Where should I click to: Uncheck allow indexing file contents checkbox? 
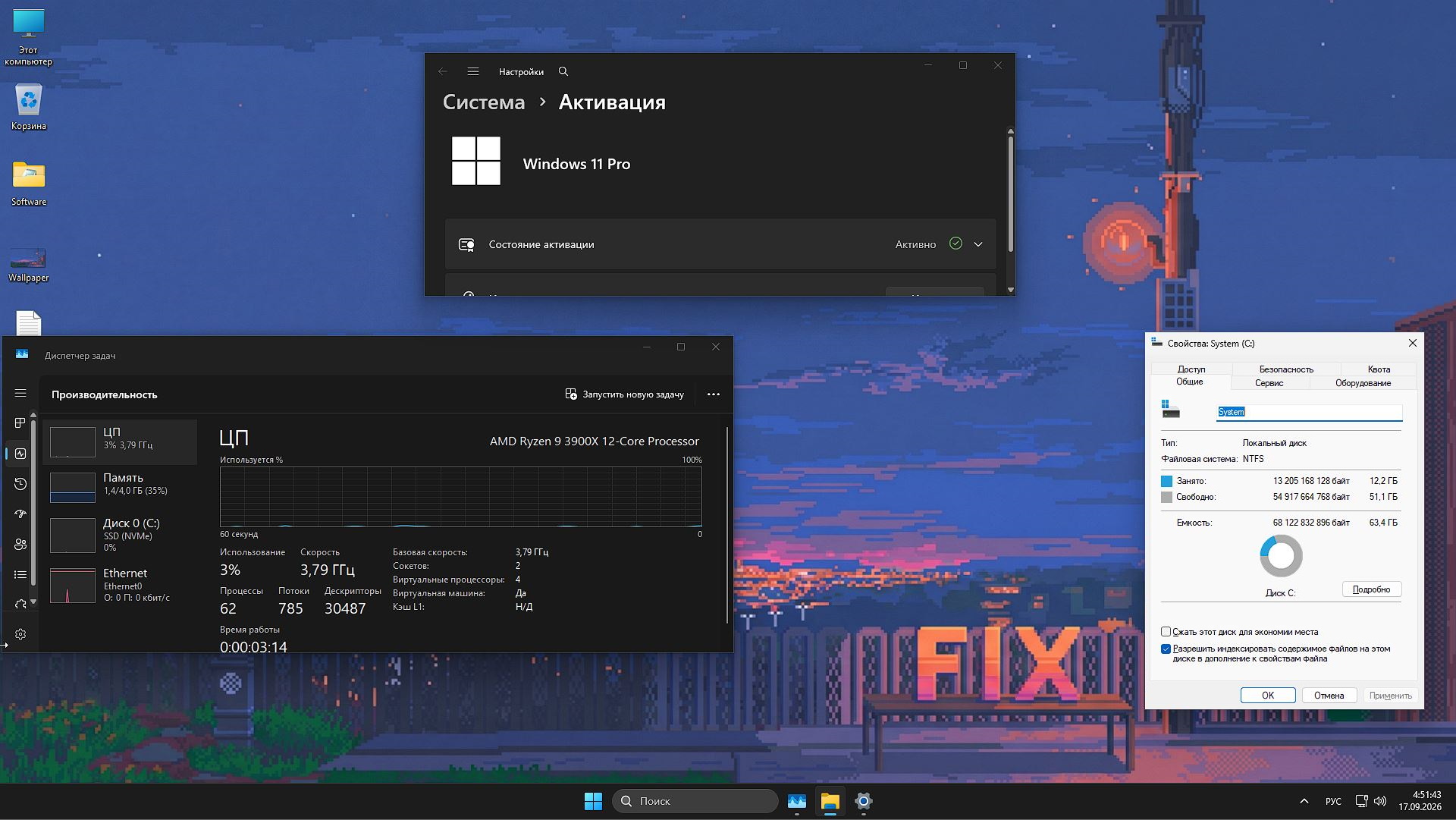[x=1166, y=649]
